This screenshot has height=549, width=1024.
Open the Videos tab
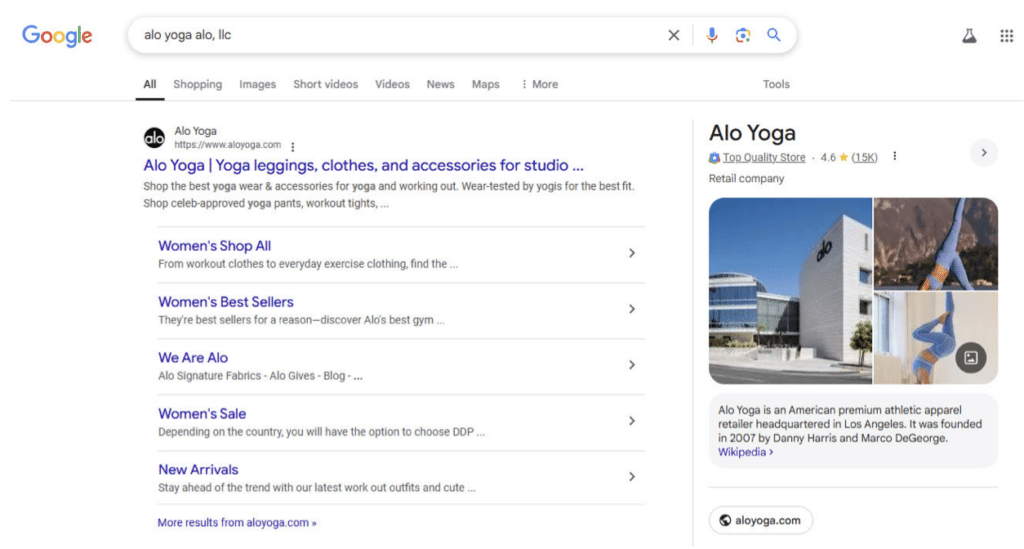click(392, 84)
